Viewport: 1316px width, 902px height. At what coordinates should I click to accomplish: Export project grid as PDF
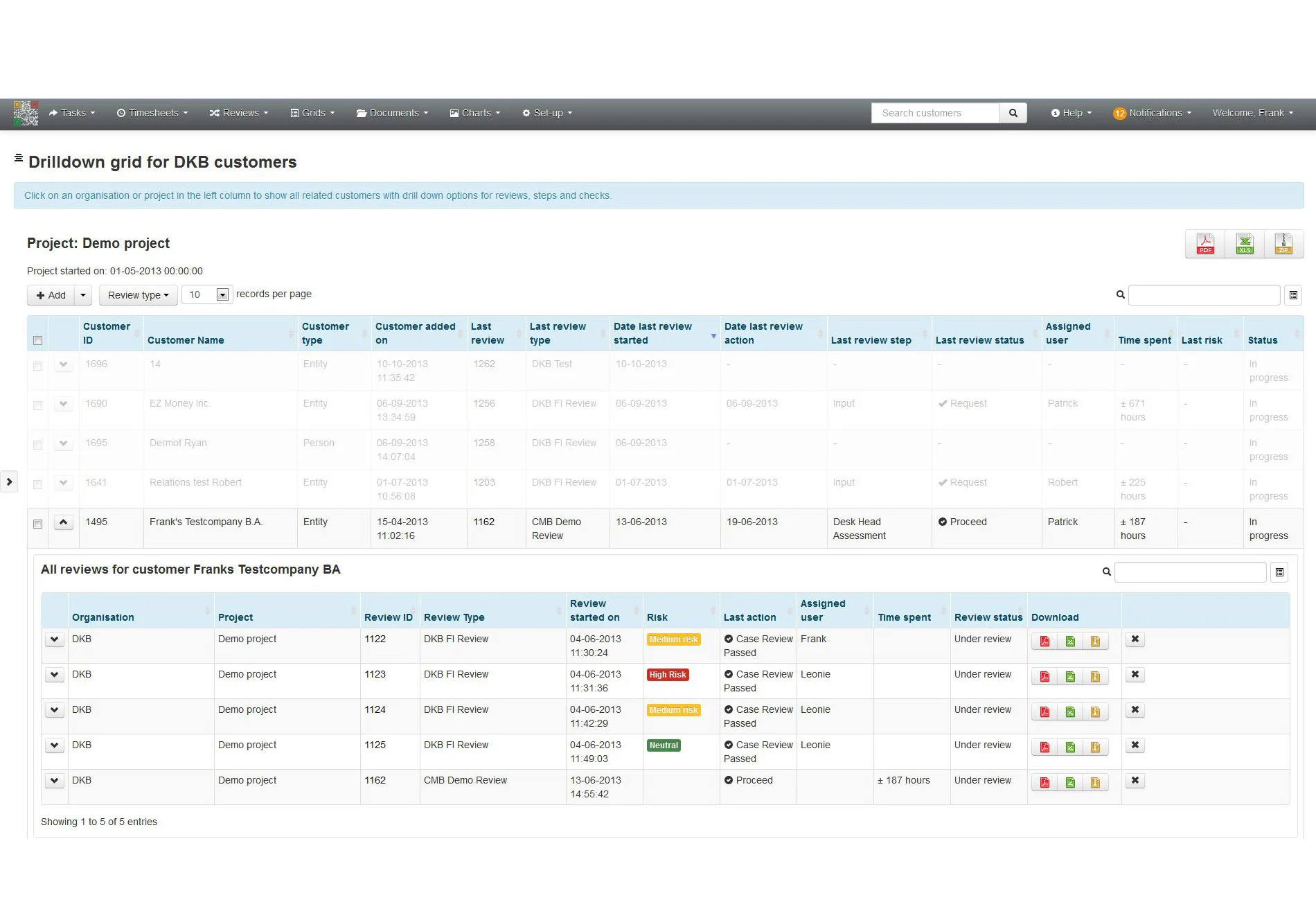(x=1205, y=244)
